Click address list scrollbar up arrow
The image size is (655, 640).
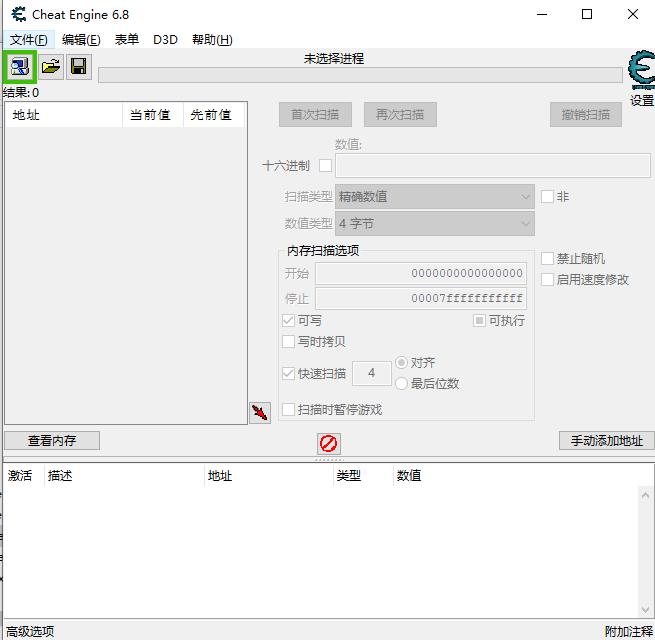[645, 495]
